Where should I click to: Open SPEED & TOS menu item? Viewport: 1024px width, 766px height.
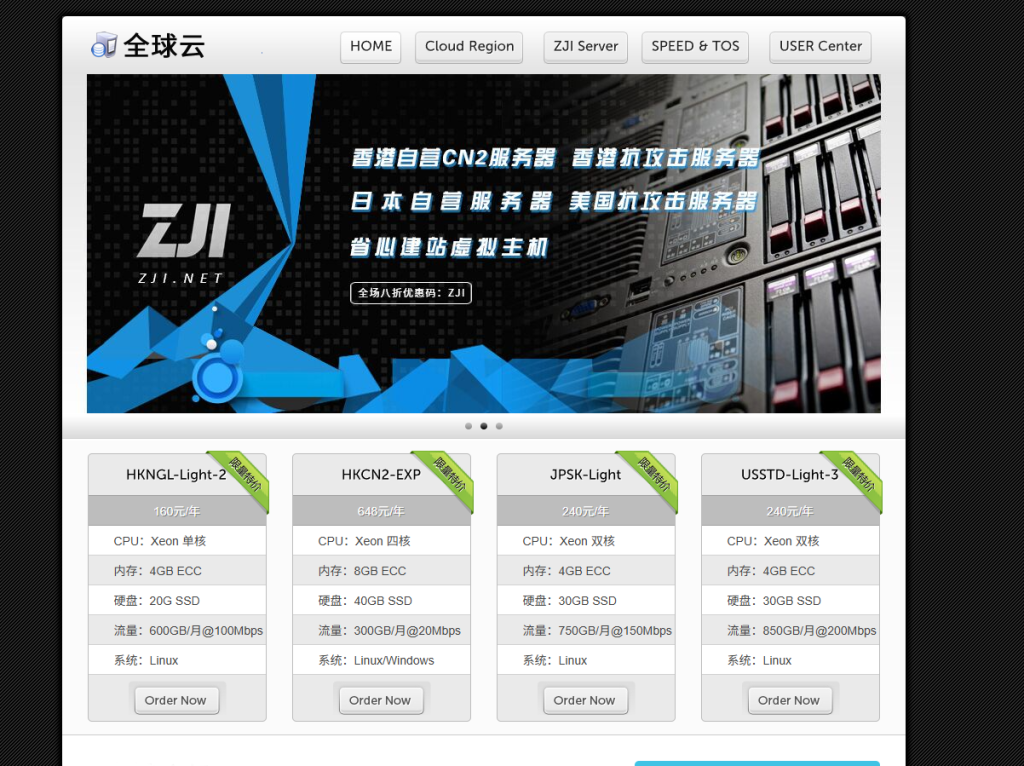(x=695, y=47)
